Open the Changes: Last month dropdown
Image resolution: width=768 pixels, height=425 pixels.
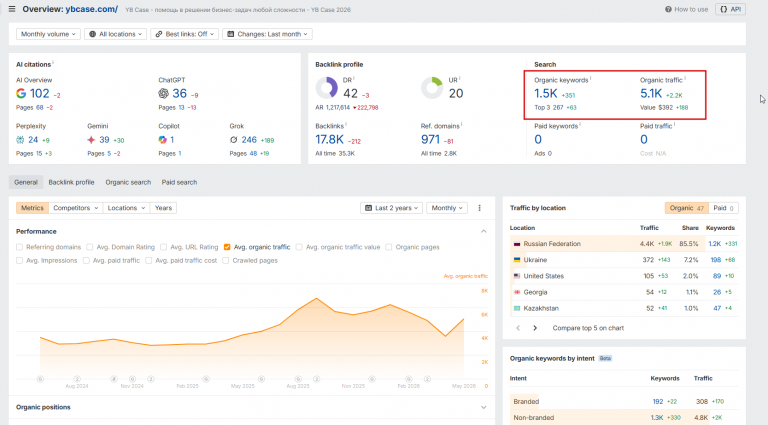(x=267, y=34)
